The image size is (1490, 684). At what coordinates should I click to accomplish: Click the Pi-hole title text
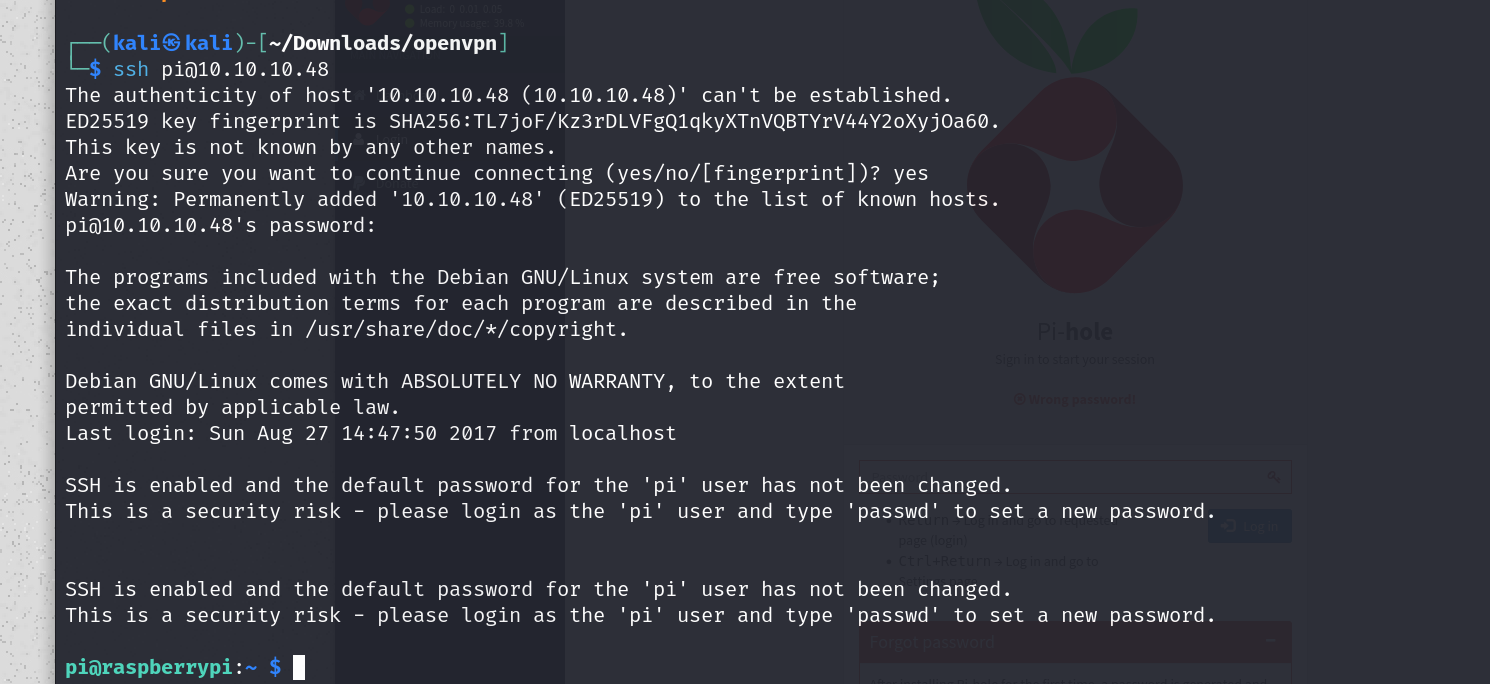tap(1074, 332)
